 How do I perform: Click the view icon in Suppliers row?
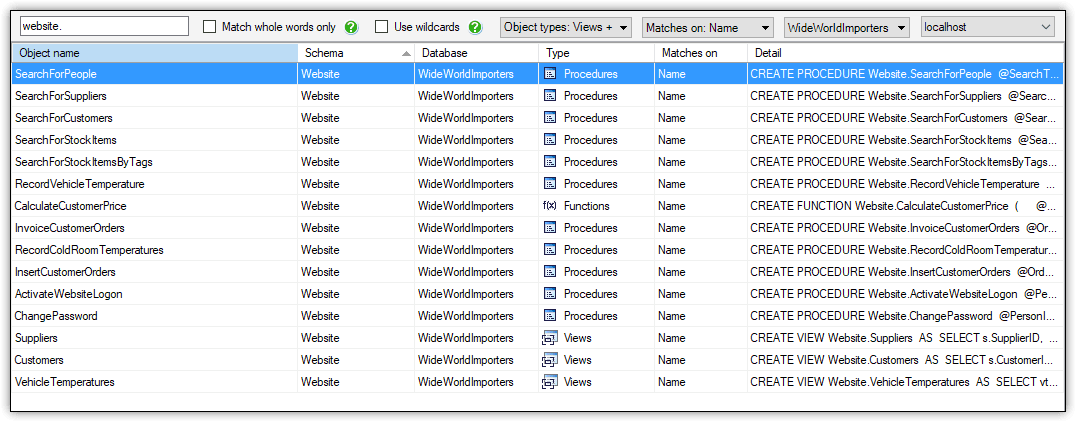(550, 338)
